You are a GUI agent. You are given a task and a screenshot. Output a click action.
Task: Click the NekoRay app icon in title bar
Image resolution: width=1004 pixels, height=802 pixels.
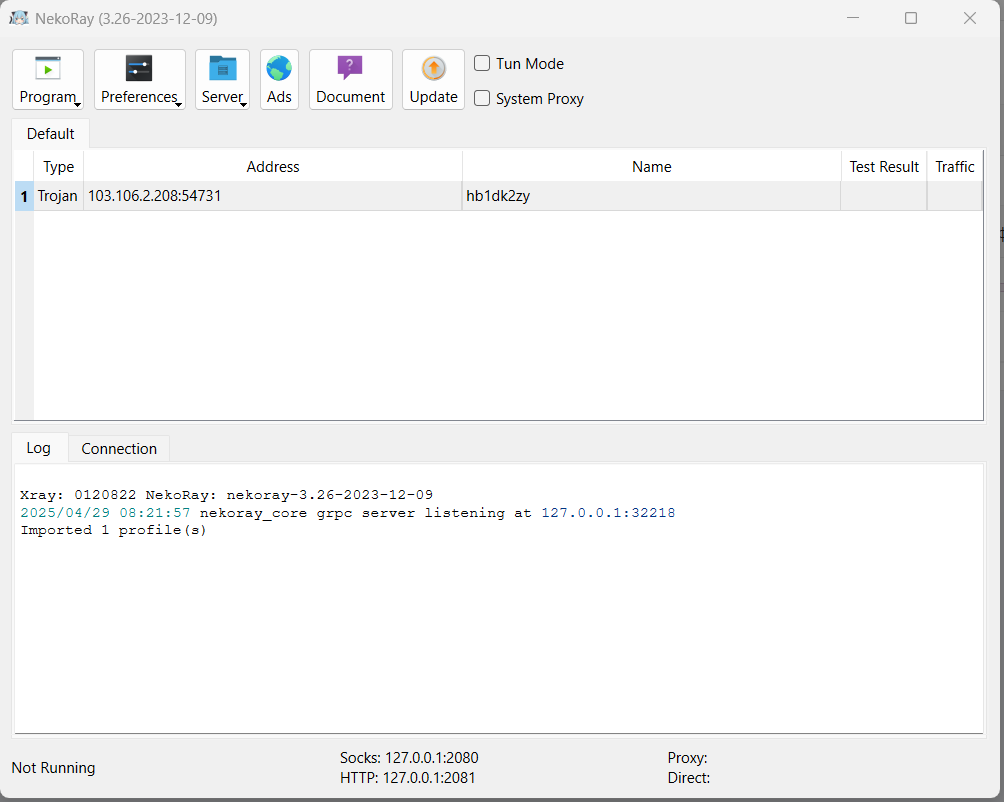click(x=19, y=18)
